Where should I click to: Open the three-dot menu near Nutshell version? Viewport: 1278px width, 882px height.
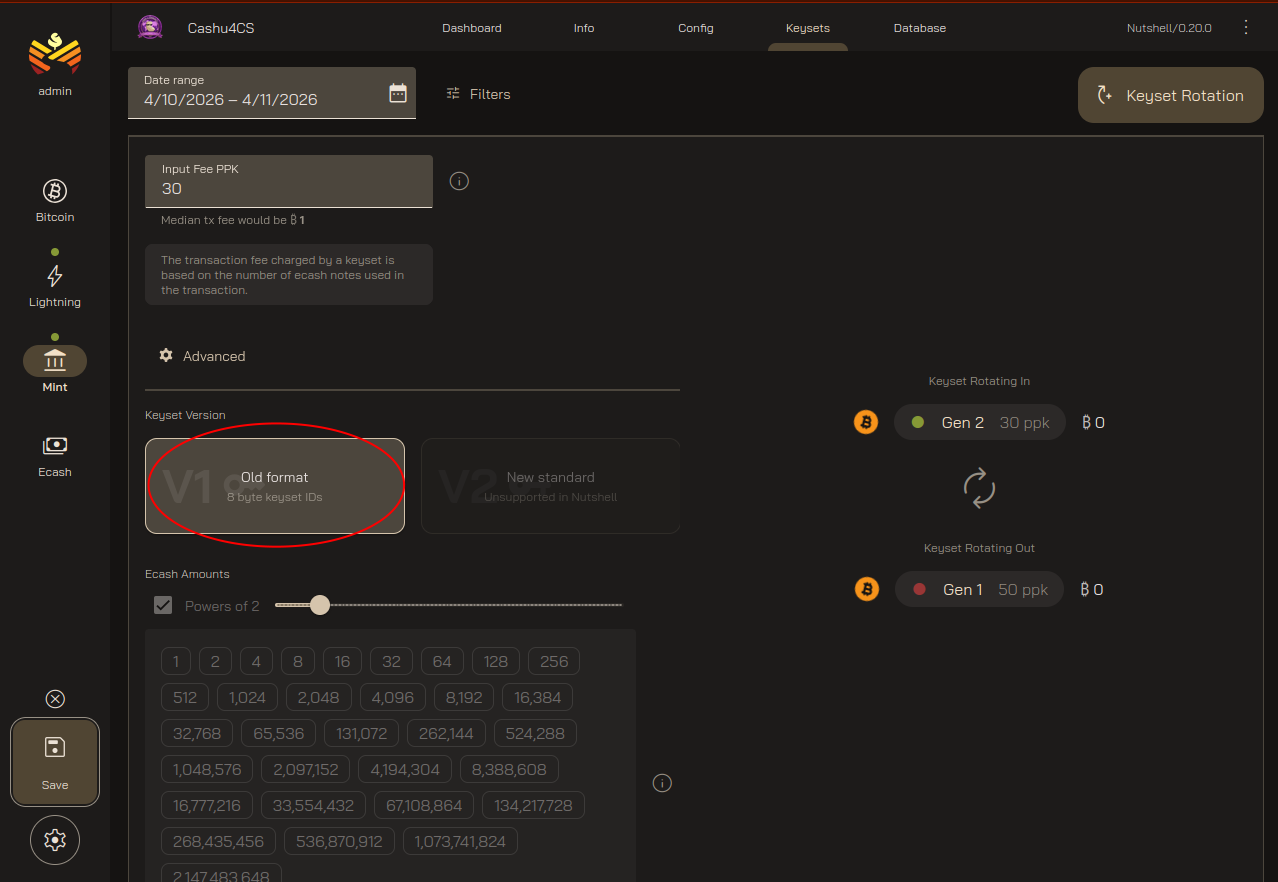(1245, 27)
